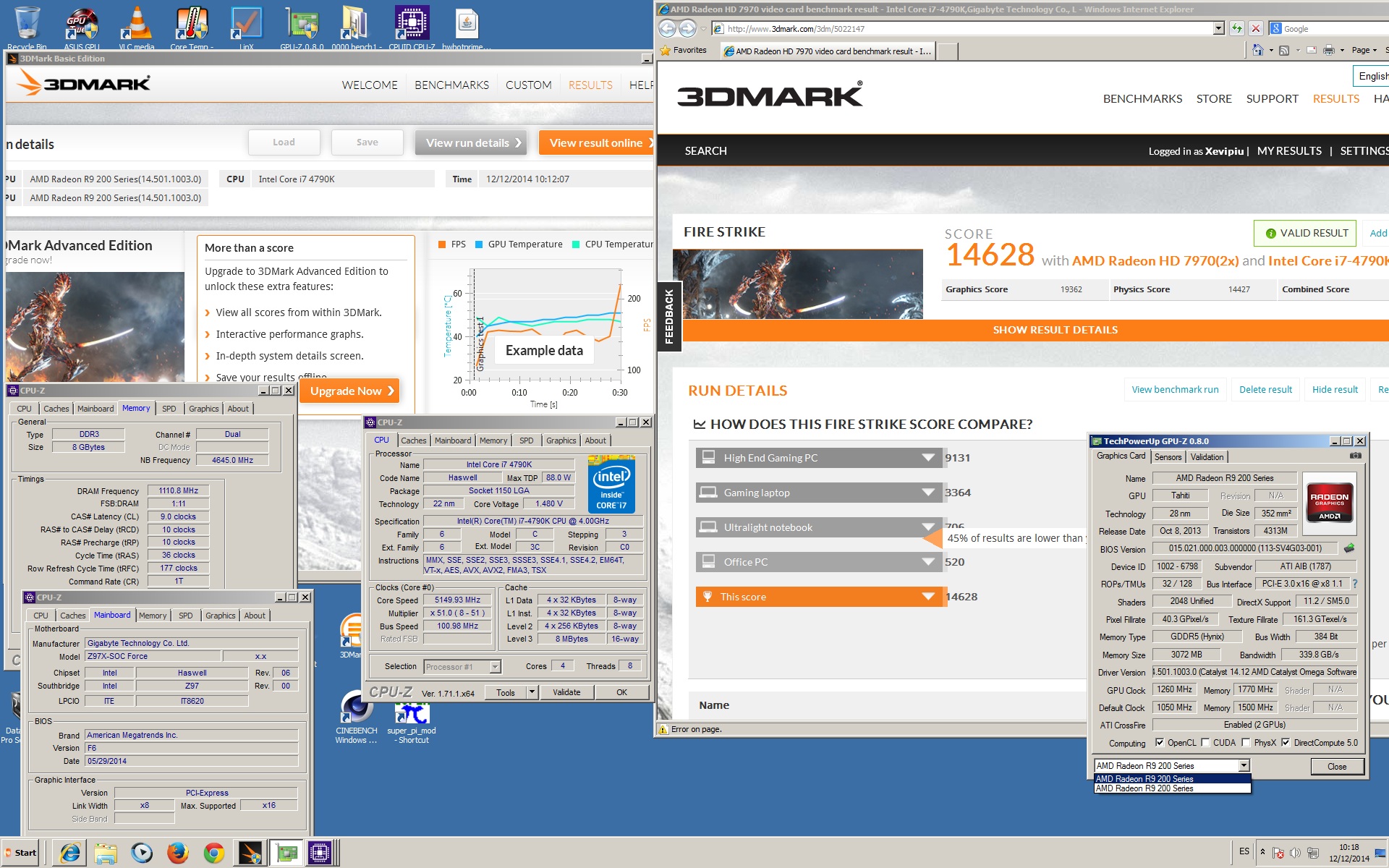The width and height of the screenshot is (1389, 868).
Task: Expand the High End Gaming PC comparison row
Action: 818,458
